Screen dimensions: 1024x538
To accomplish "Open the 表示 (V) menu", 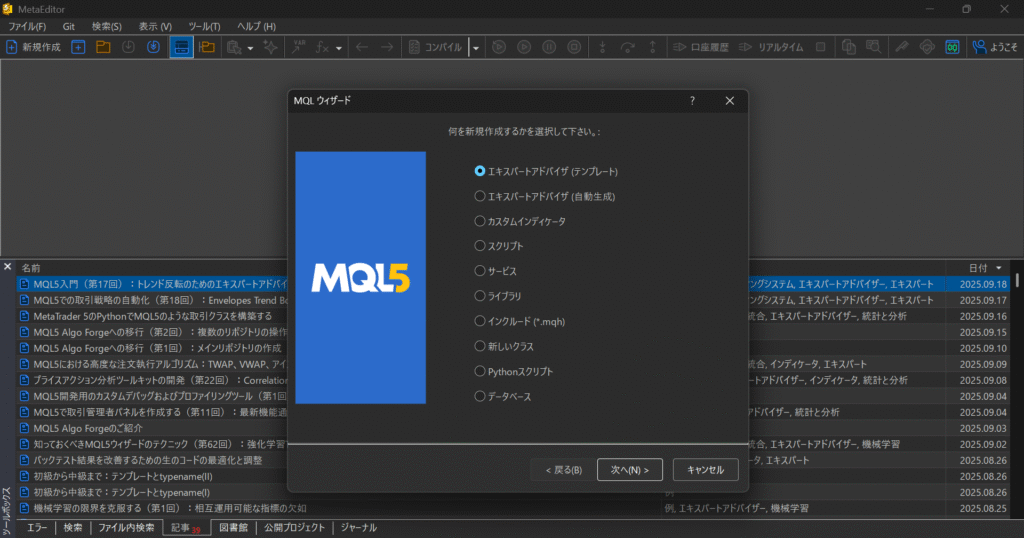I will [155, 26].
